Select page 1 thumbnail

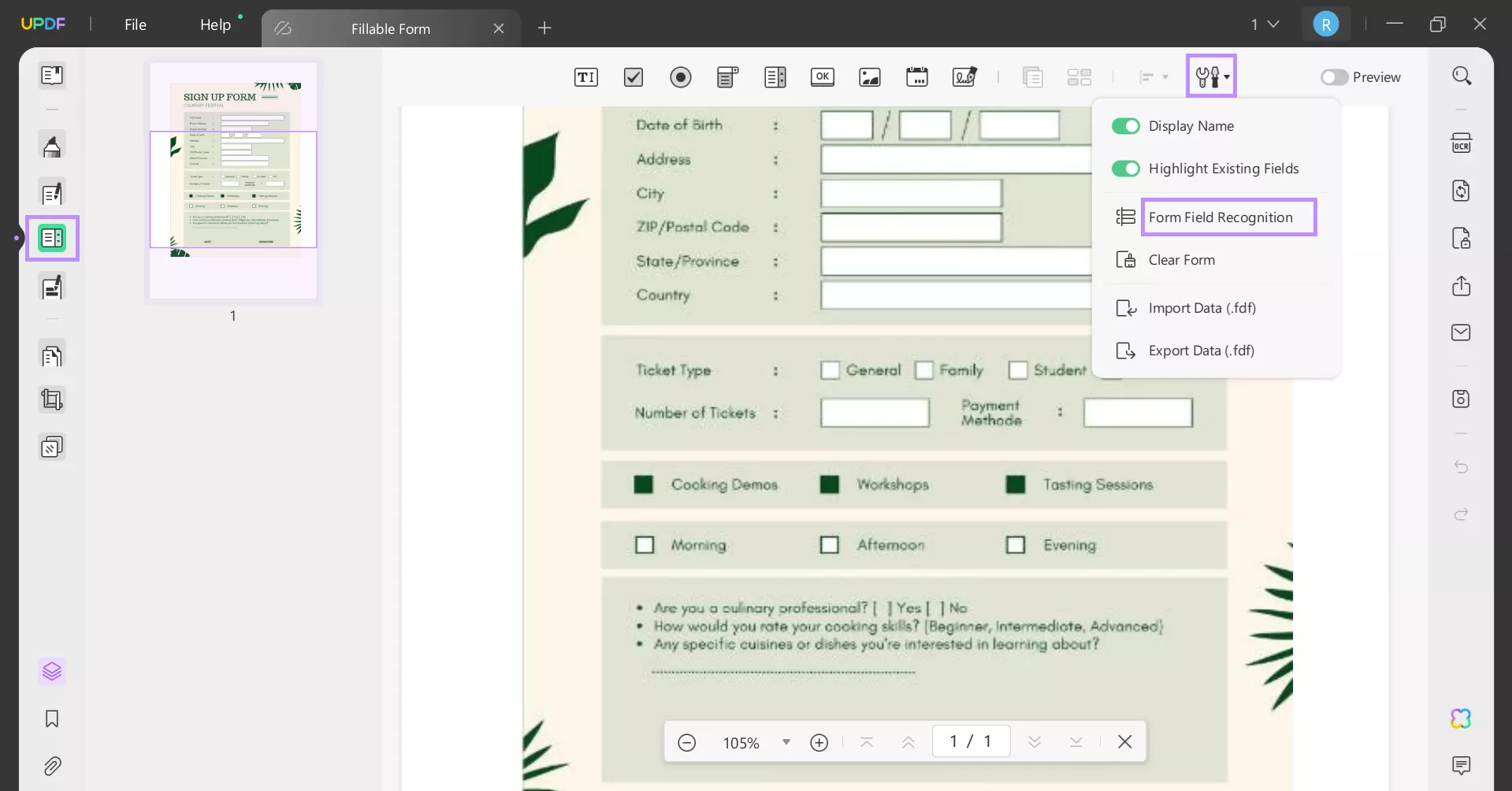coord(233,181)
